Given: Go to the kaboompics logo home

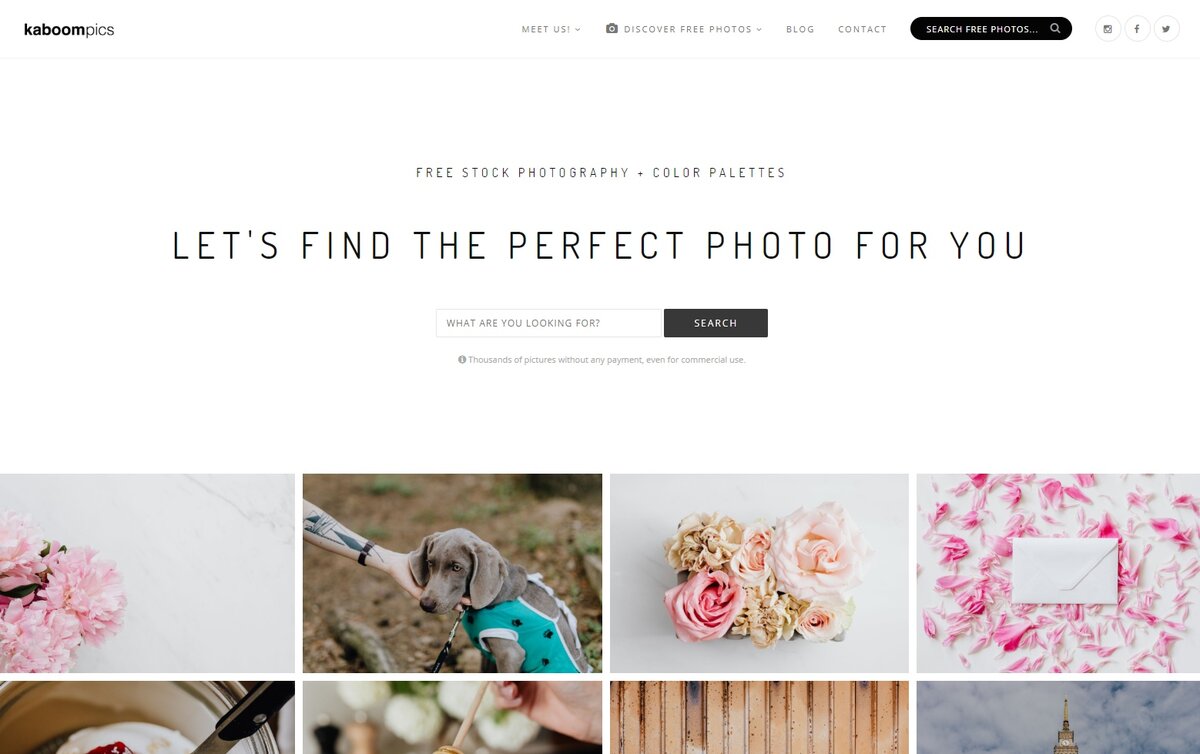Looking at the screenshot, I should [69, 30].
